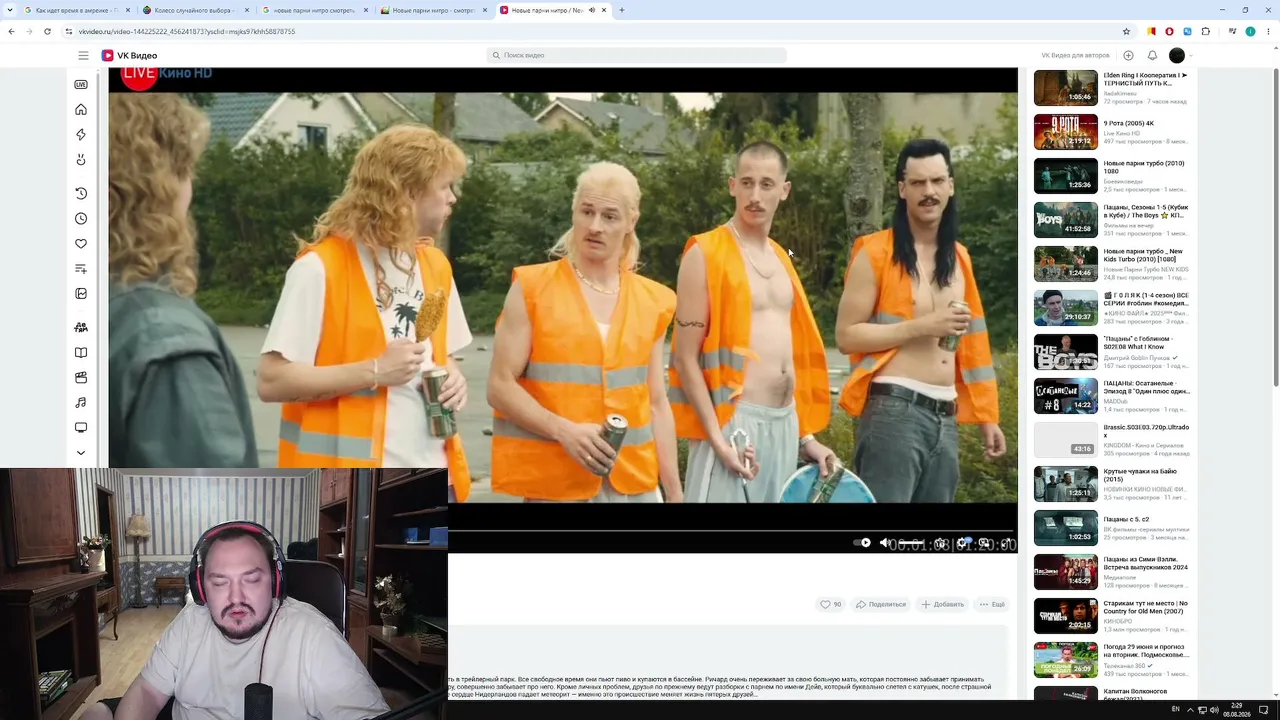Bookmark this page with the star icon

(x=1126, y=31)
